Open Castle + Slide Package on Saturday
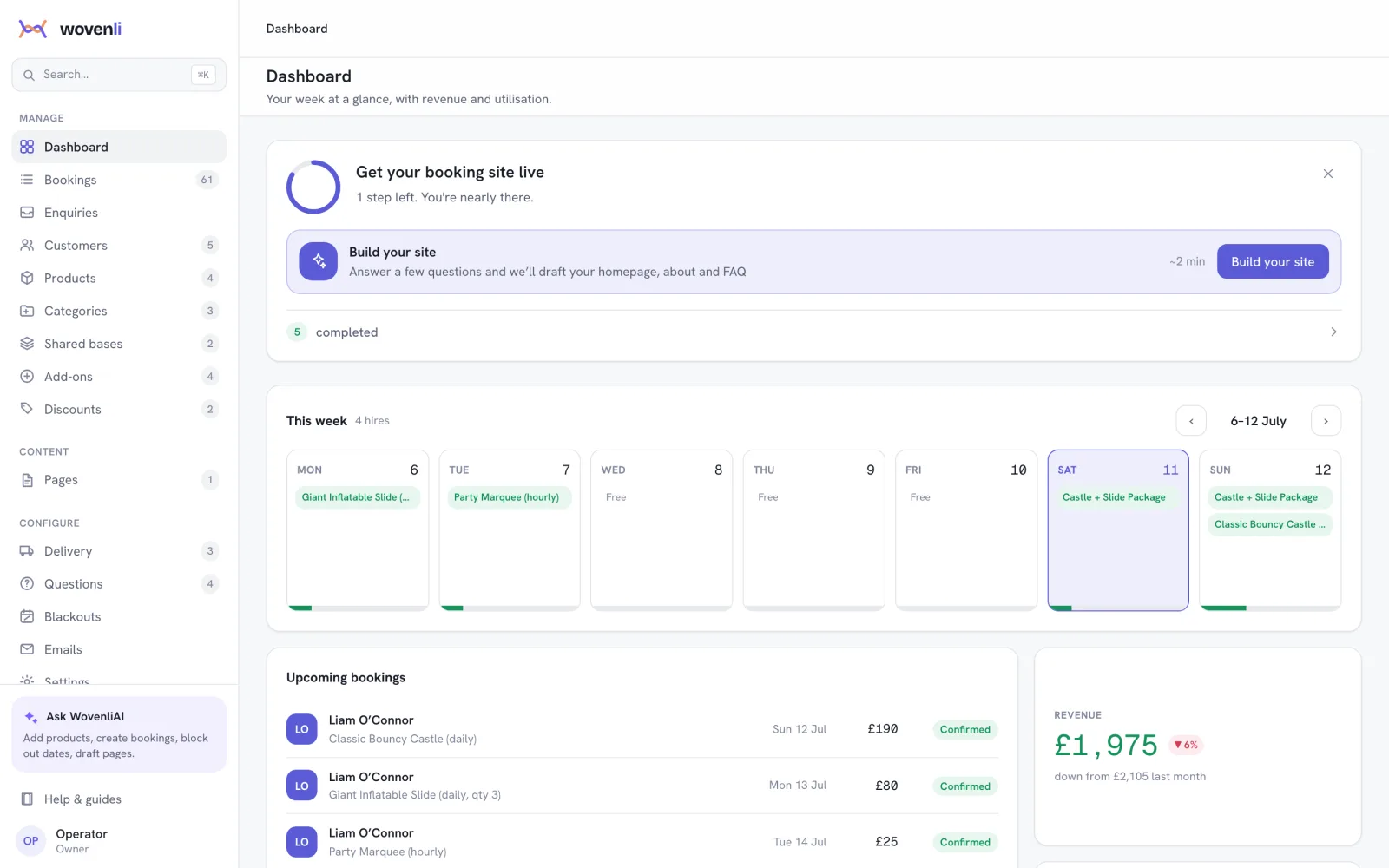 (1118, 497)
